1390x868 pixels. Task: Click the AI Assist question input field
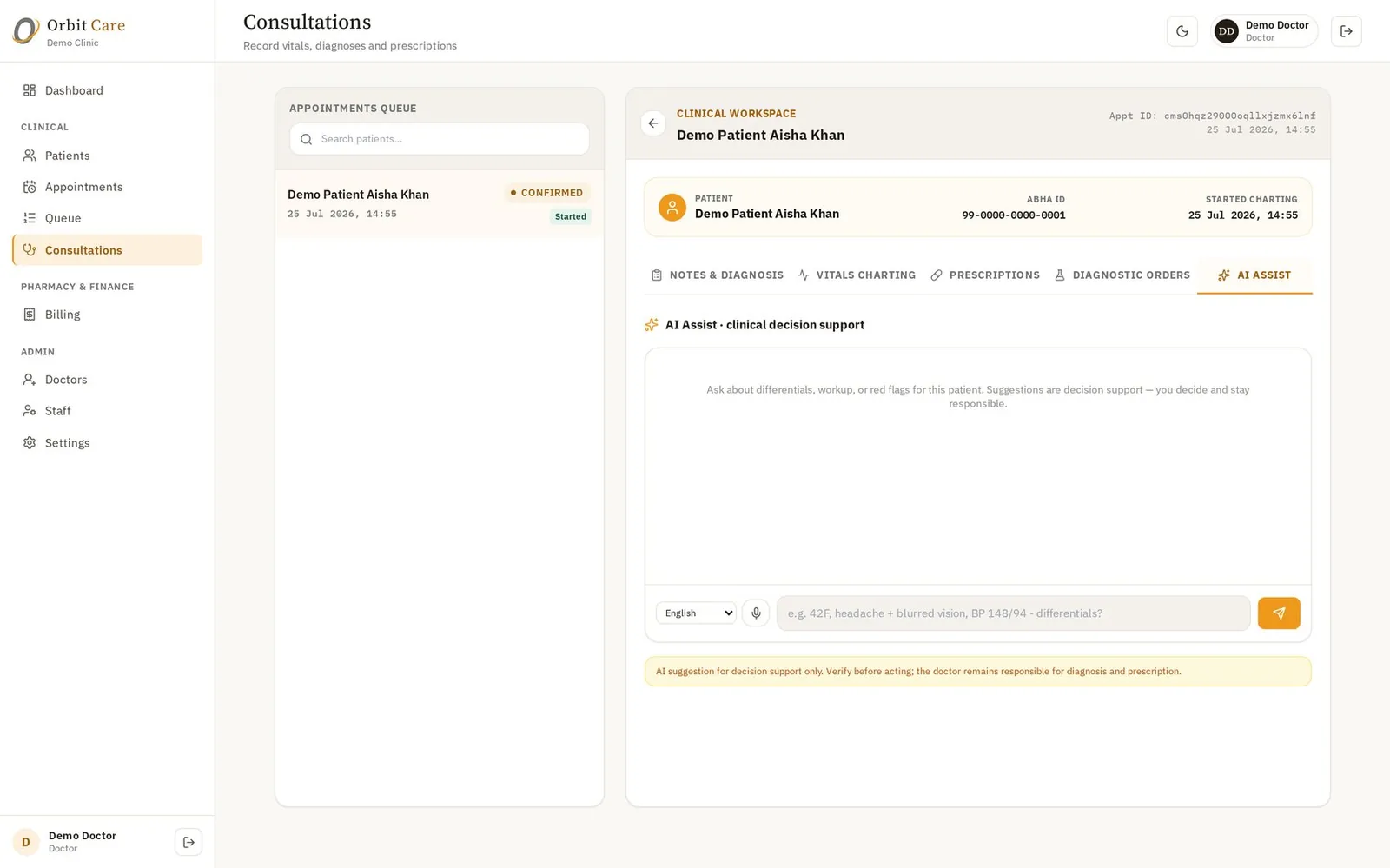pyautogui.click(x=1013, y=613)
